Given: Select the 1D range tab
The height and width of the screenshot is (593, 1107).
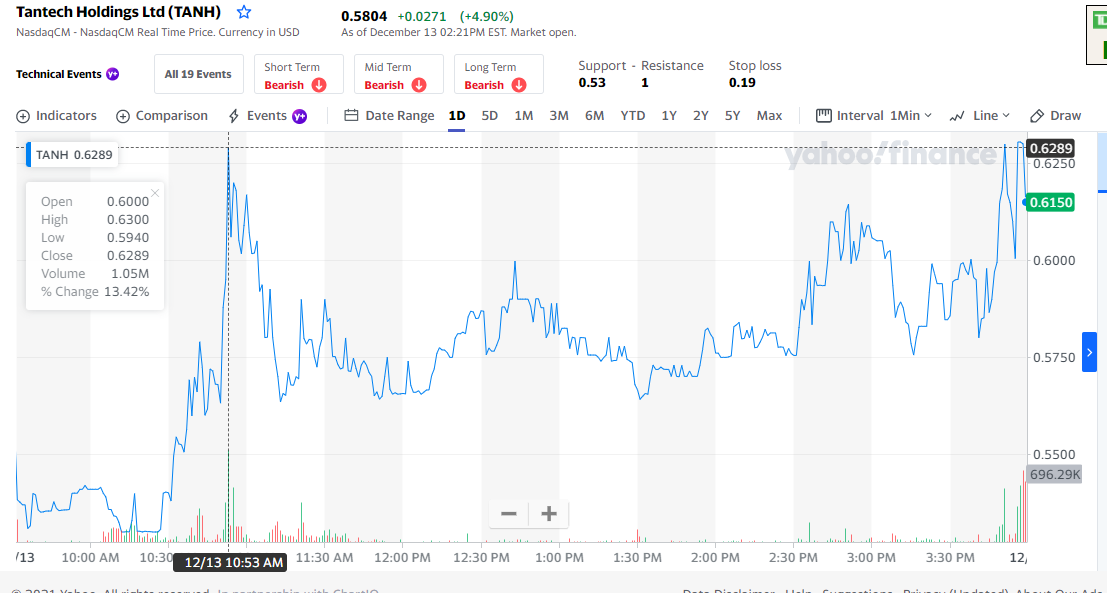Looking at the screenshot, I should (457, 116).
